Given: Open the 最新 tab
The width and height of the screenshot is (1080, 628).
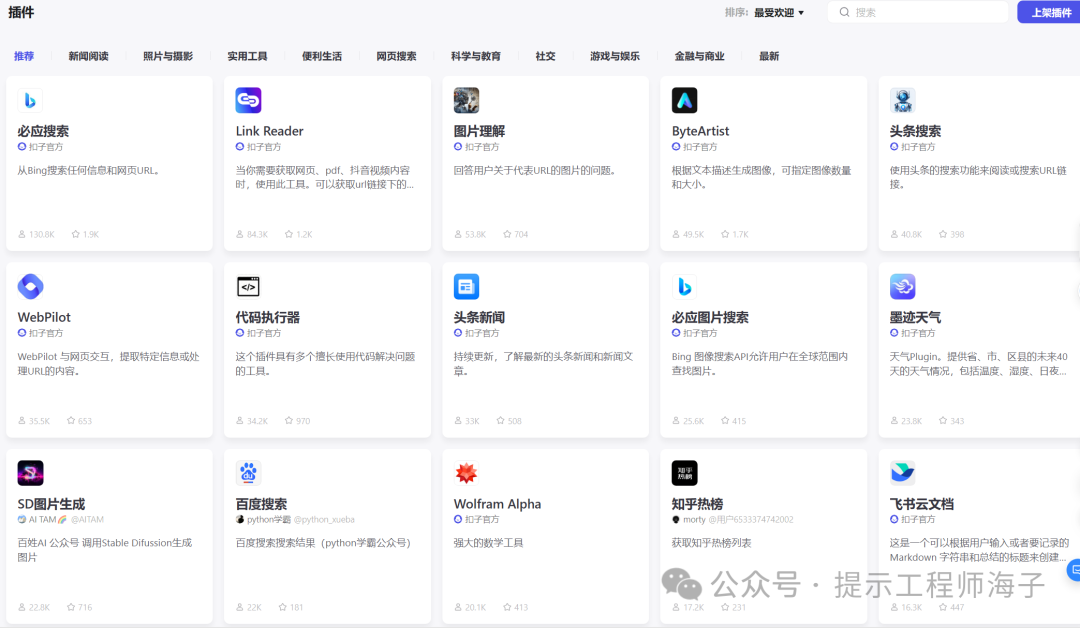Looking at the screenshot, I should pyautogui.click(x=769, y=56).
